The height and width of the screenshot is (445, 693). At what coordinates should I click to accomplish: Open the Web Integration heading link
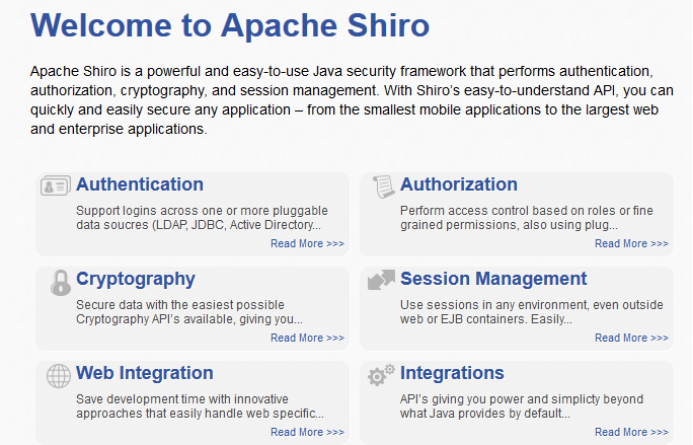(145, 373)
